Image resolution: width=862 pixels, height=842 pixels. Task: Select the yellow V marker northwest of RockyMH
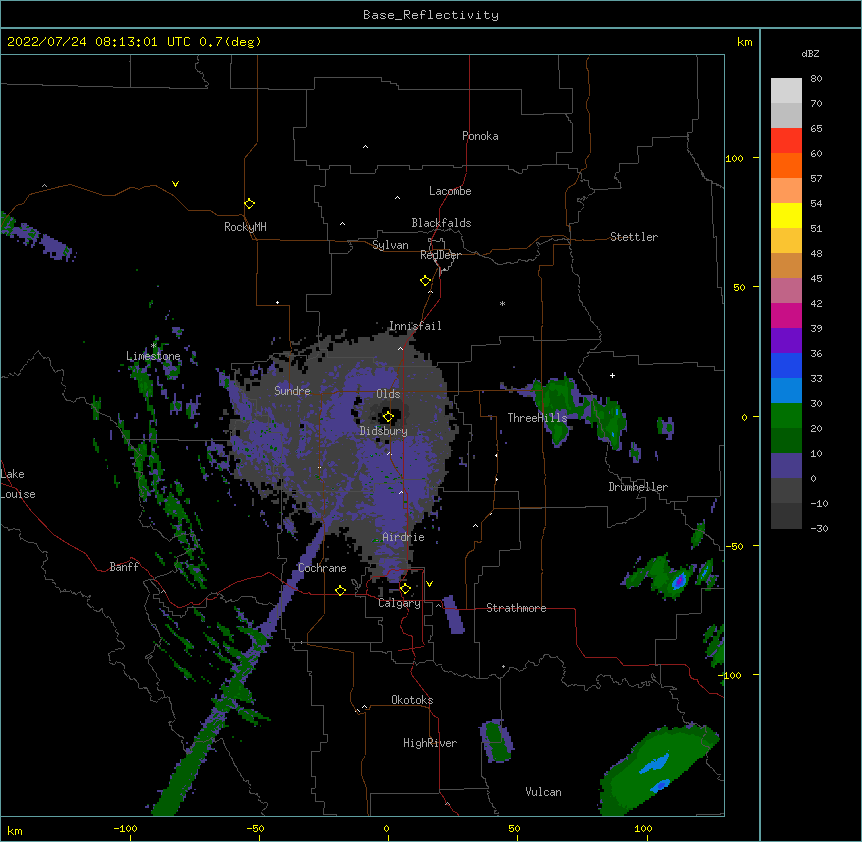pos(175,184)
